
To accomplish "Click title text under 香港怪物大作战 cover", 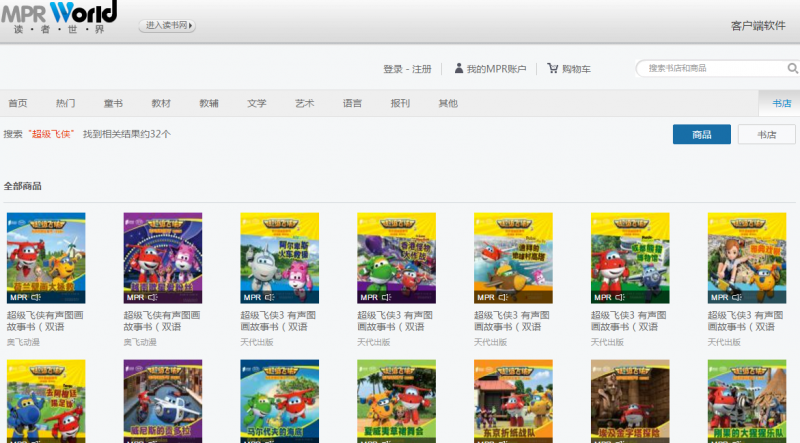I will (395, 321).
